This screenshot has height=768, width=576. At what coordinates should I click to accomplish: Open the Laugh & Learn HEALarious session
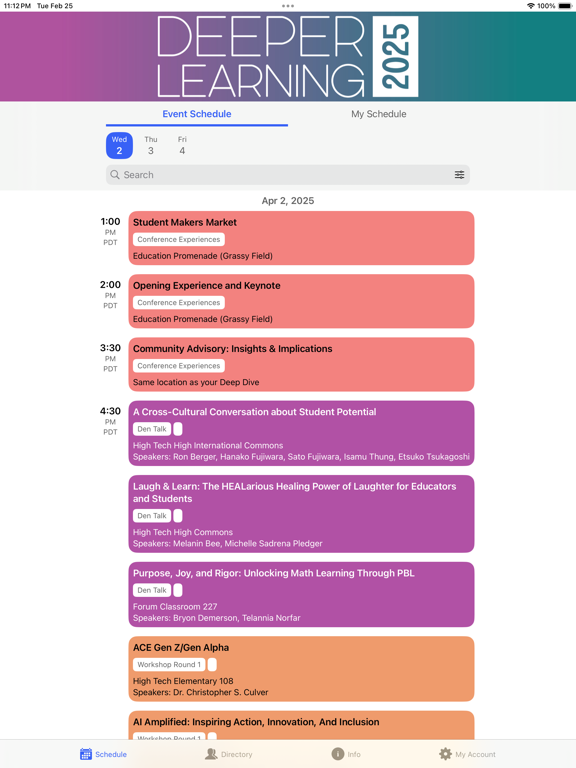click(x=301, y=514)
